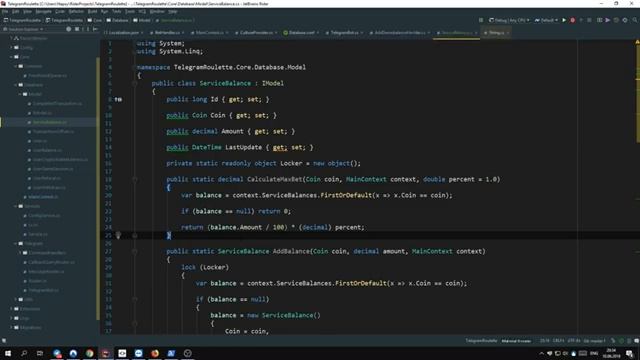640x360 pixels.
Task: Open the VCS menu
Action: 142,11
